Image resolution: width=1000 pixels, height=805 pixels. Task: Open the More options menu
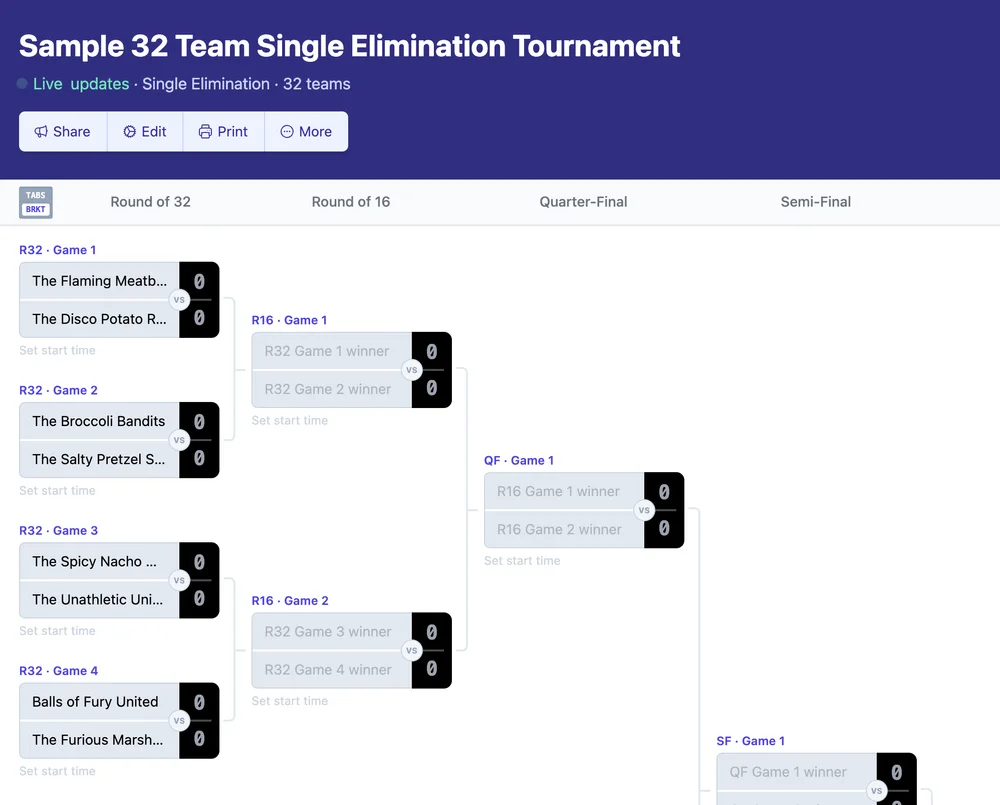(x=306, y=131)
